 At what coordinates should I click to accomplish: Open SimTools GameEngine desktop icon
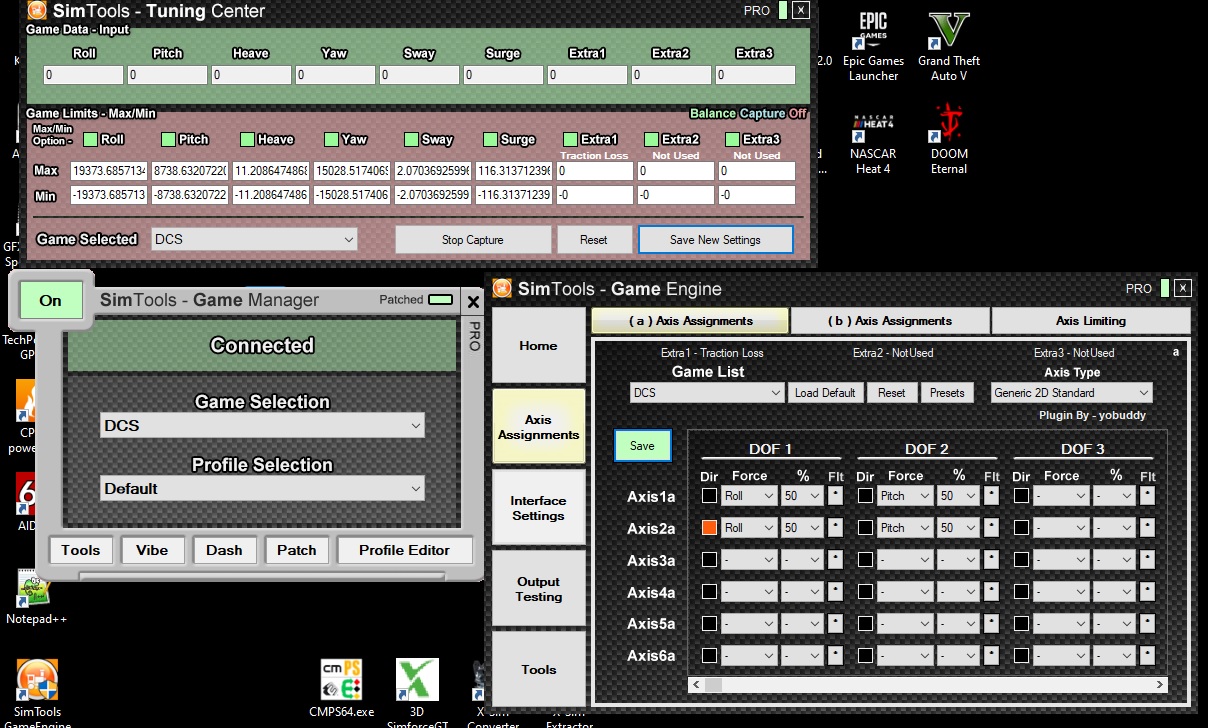(37, 691)
